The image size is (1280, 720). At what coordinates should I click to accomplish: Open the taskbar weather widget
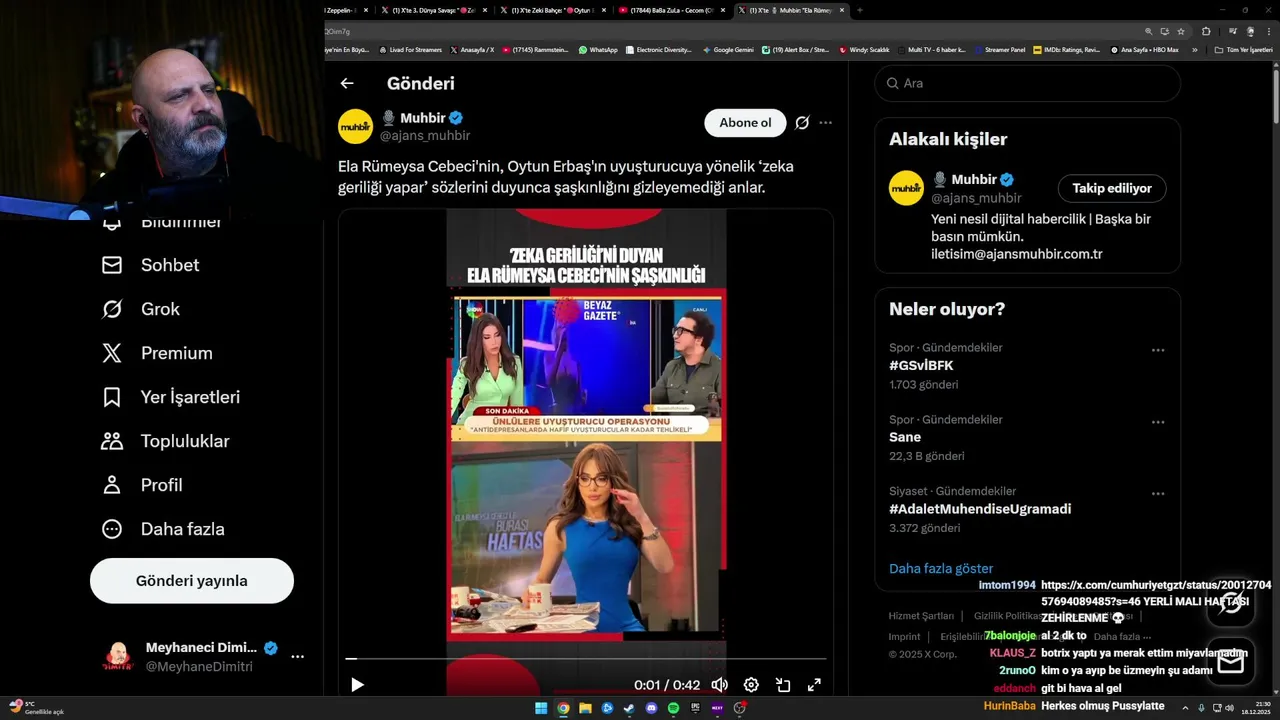[x=35, y=708]
